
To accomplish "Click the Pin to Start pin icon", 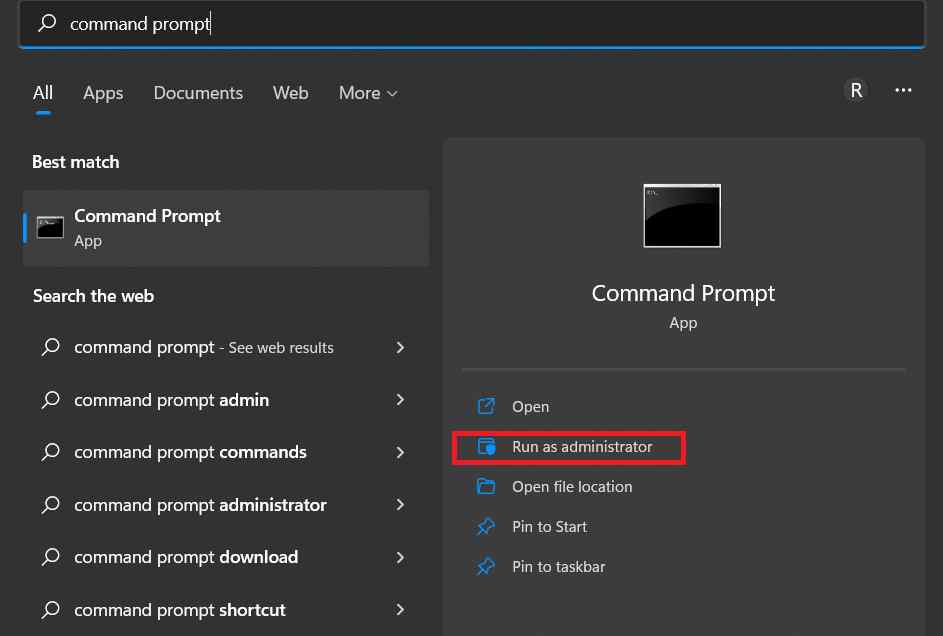I will (x=486, y=527).
